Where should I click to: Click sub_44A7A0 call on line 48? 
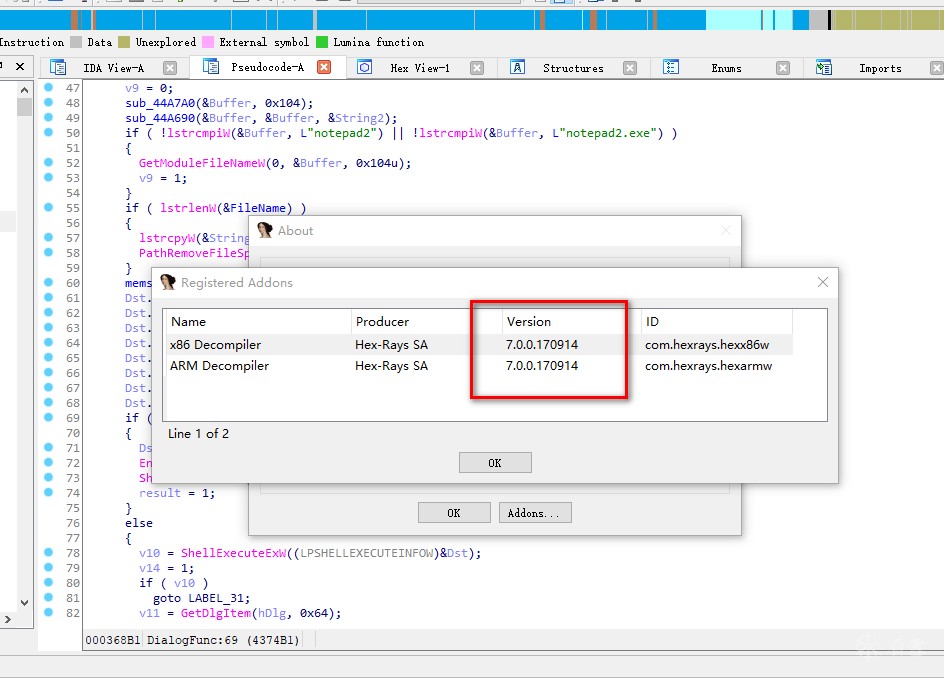[x=160, y=103]
